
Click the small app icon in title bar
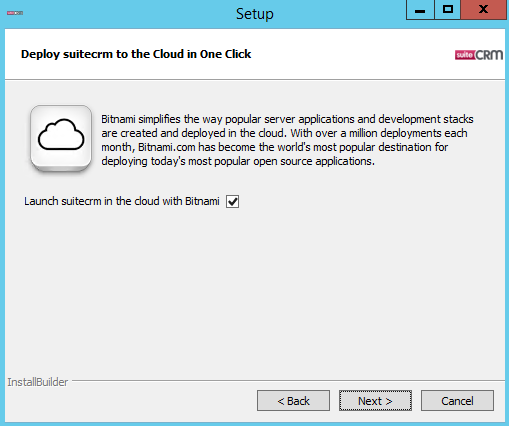(15, 13)
